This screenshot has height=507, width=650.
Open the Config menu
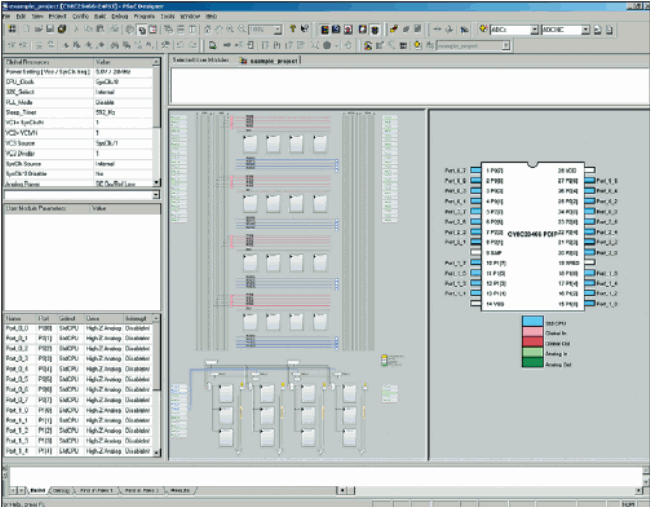pyautogui.click(x=80, y=16)
